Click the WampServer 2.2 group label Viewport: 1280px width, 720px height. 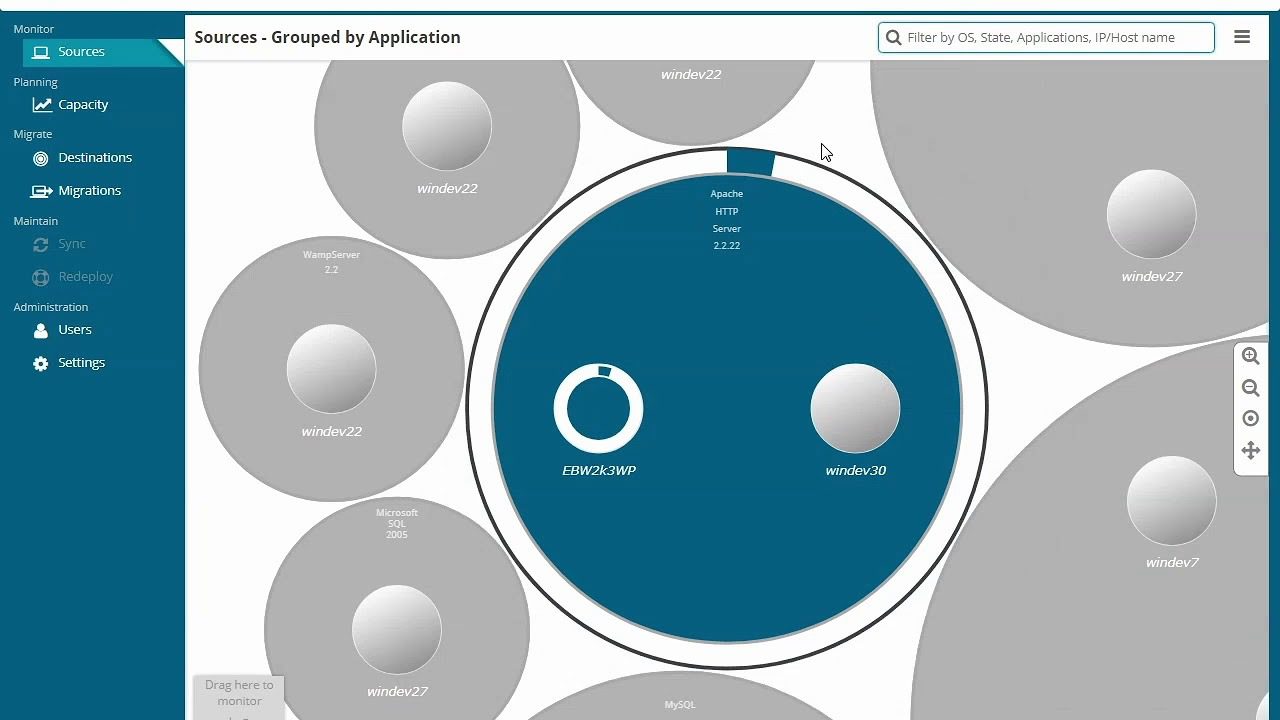point(331,262)
